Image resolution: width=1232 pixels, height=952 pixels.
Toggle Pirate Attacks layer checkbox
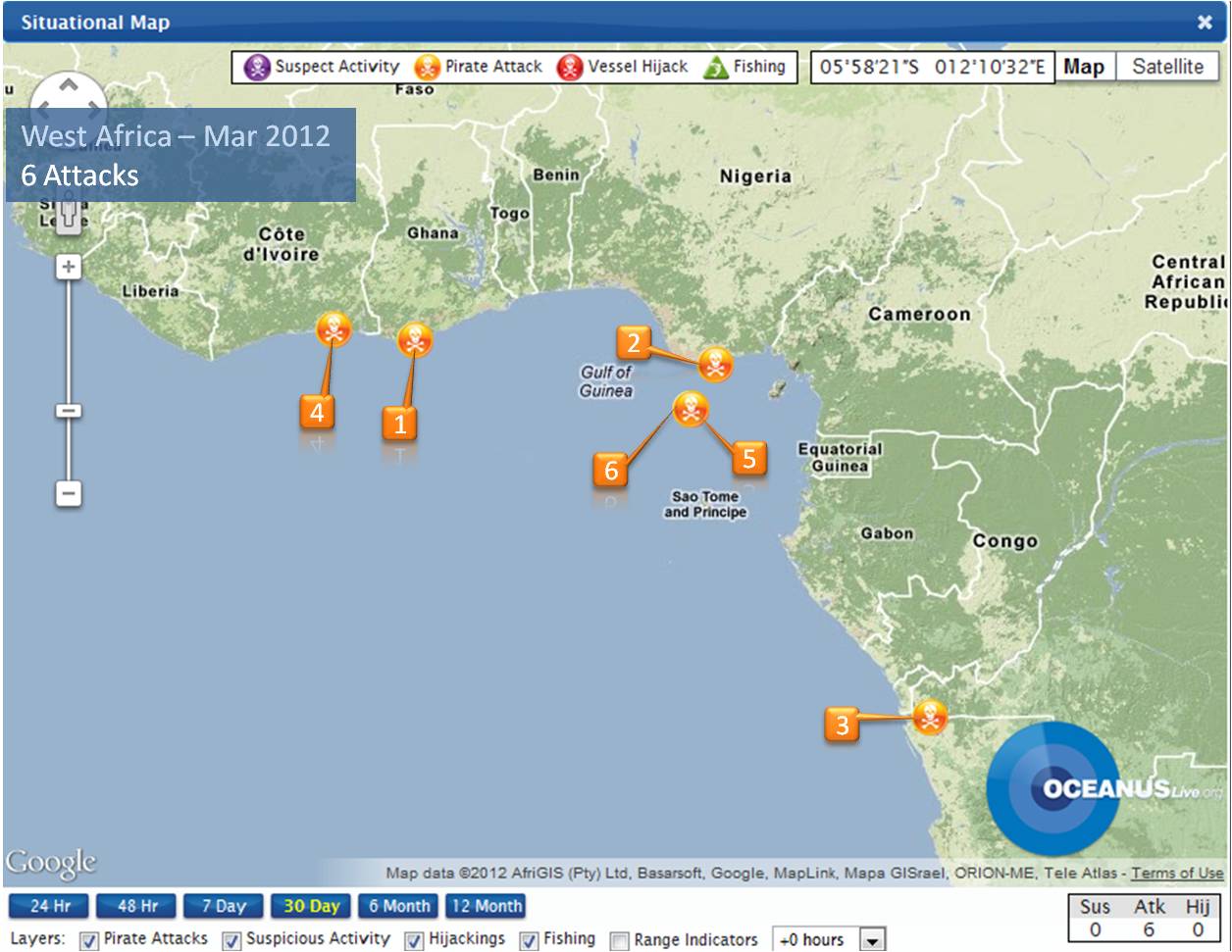[89, 940]
